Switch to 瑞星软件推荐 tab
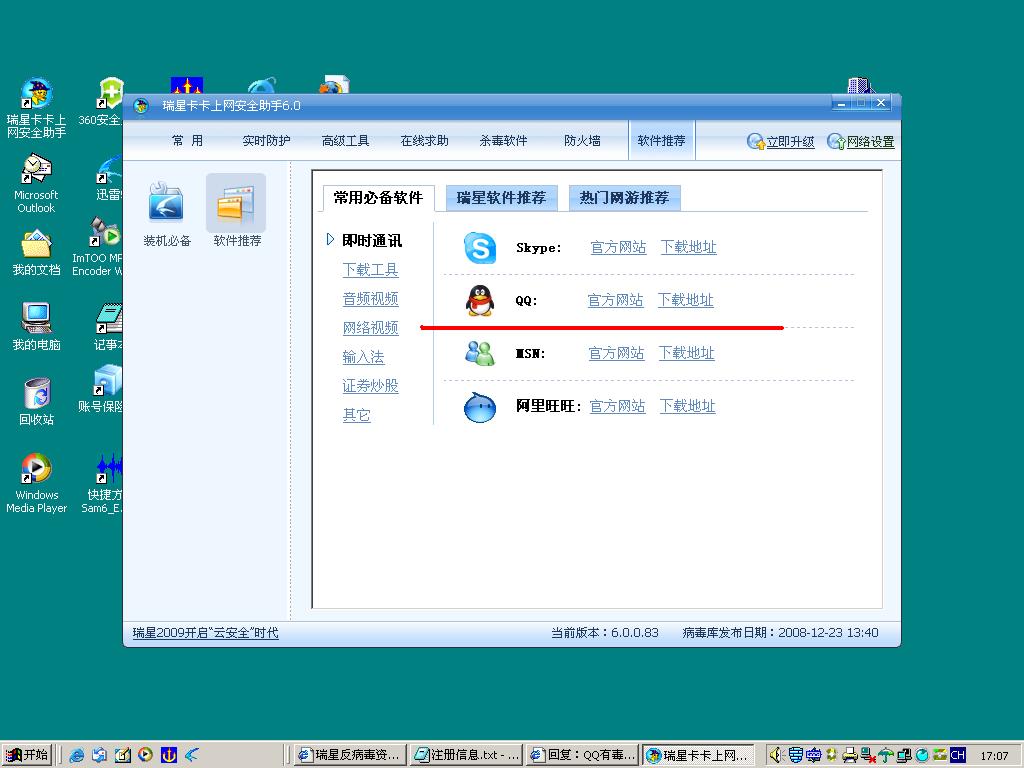 click(x=502, y=198)
